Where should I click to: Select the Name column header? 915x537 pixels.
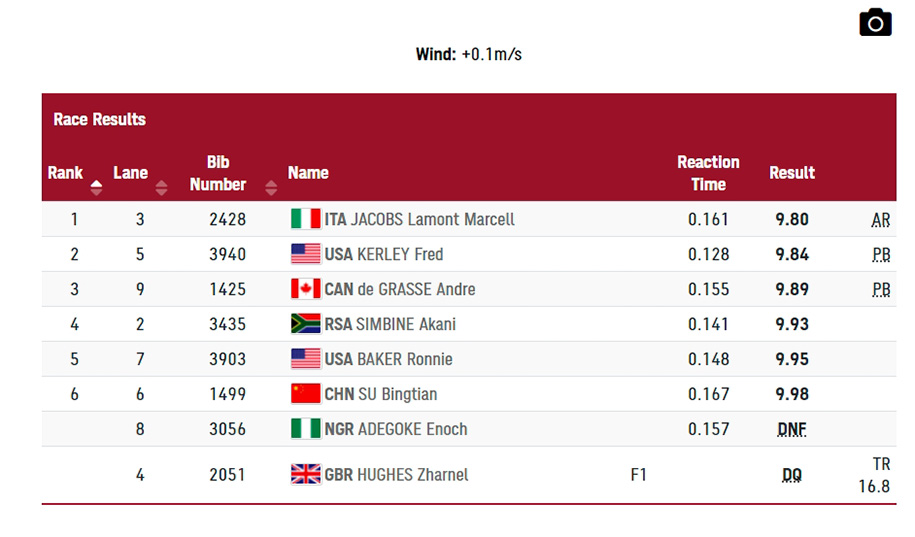click(308, 173)
